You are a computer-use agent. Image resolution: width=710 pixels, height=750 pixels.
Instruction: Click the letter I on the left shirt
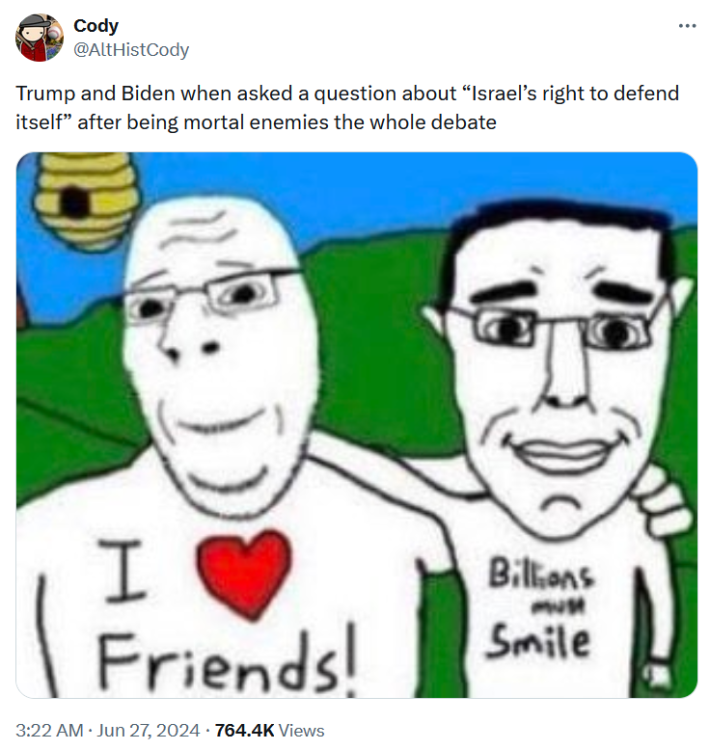(123, 570)
